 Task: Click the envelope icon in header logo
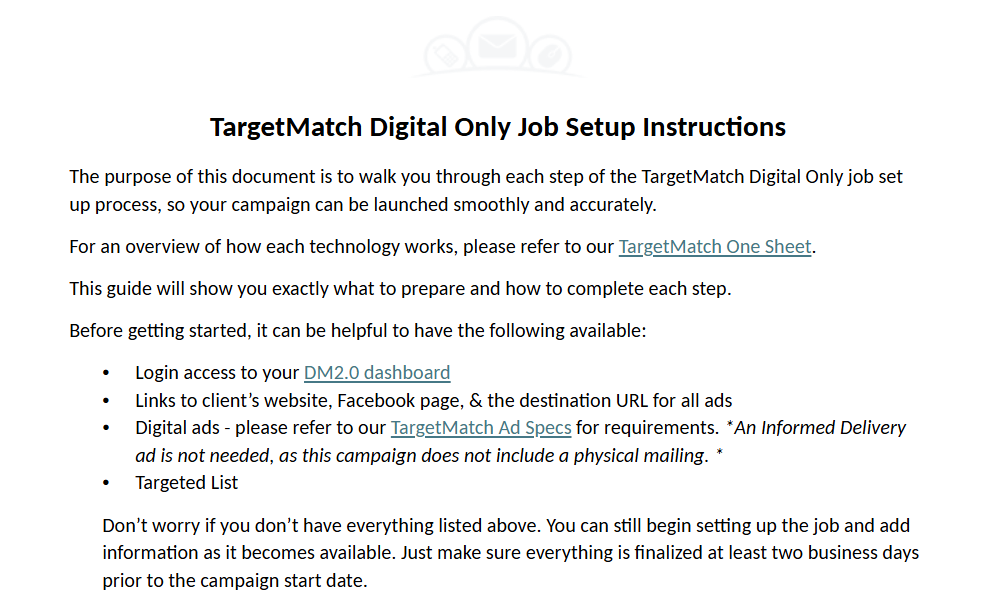(x=498, y=46)
